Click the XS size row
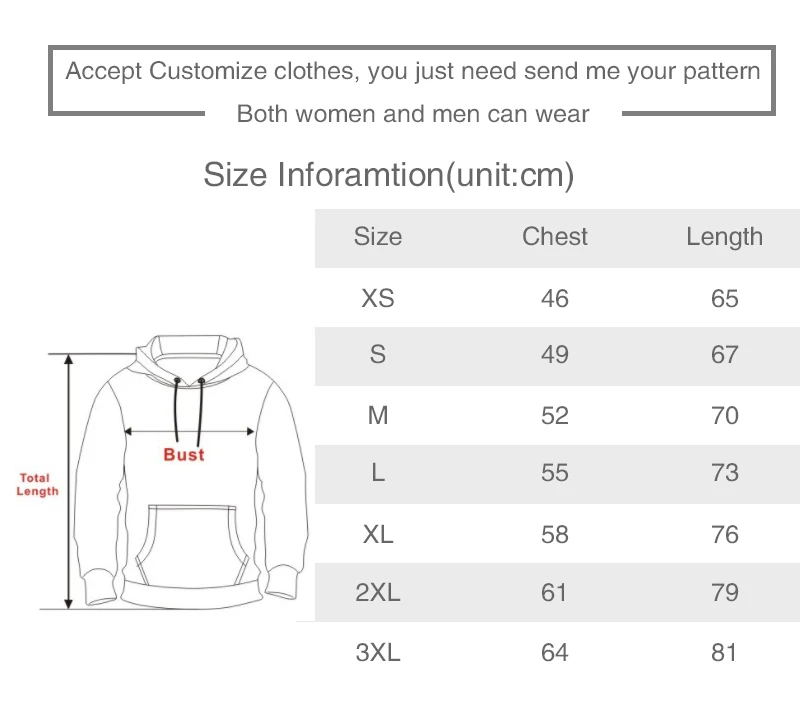Viewport: 800px width, 715px height. 557,298
